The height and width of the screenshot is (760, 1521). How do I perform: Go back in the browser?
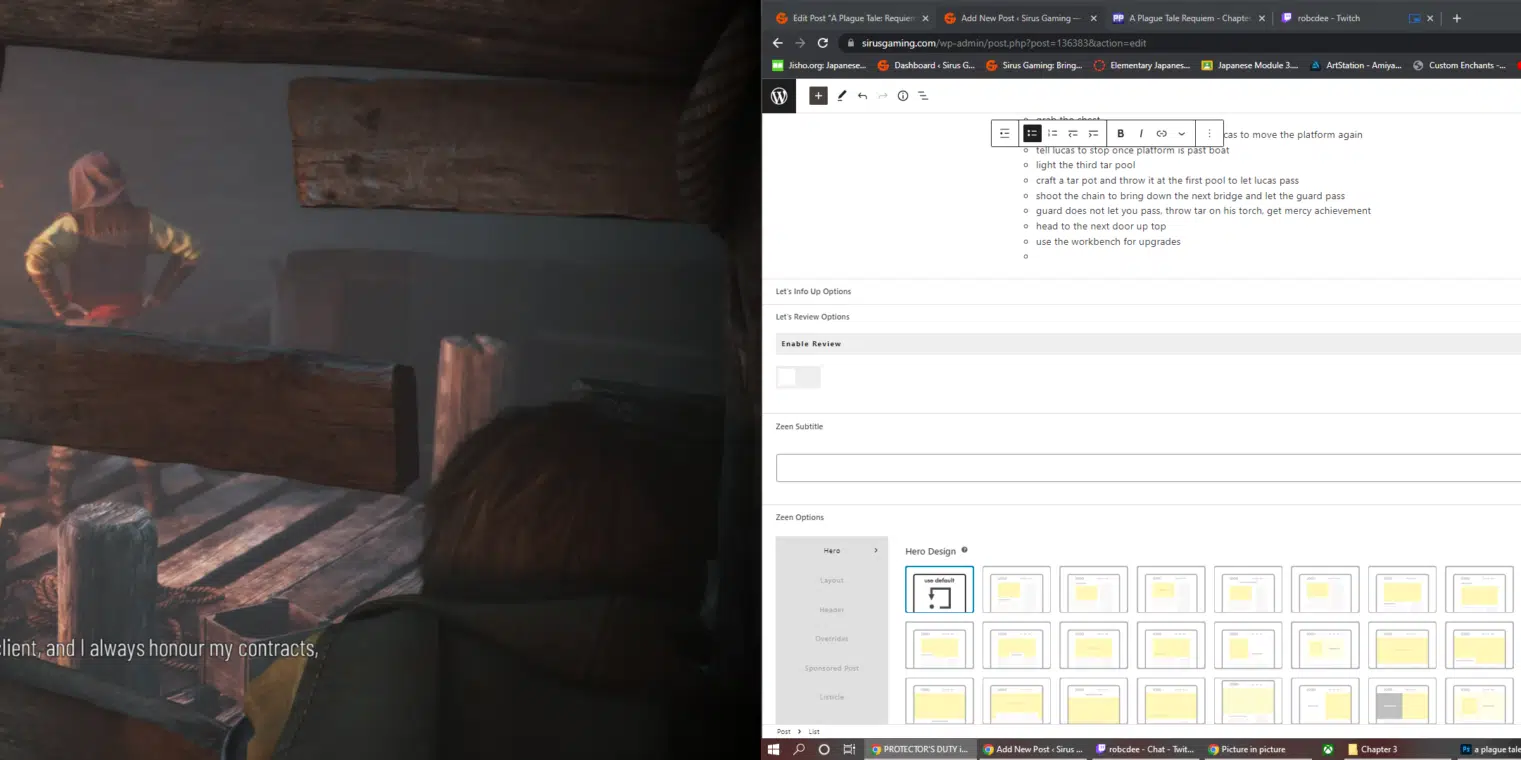coord(778,43)
